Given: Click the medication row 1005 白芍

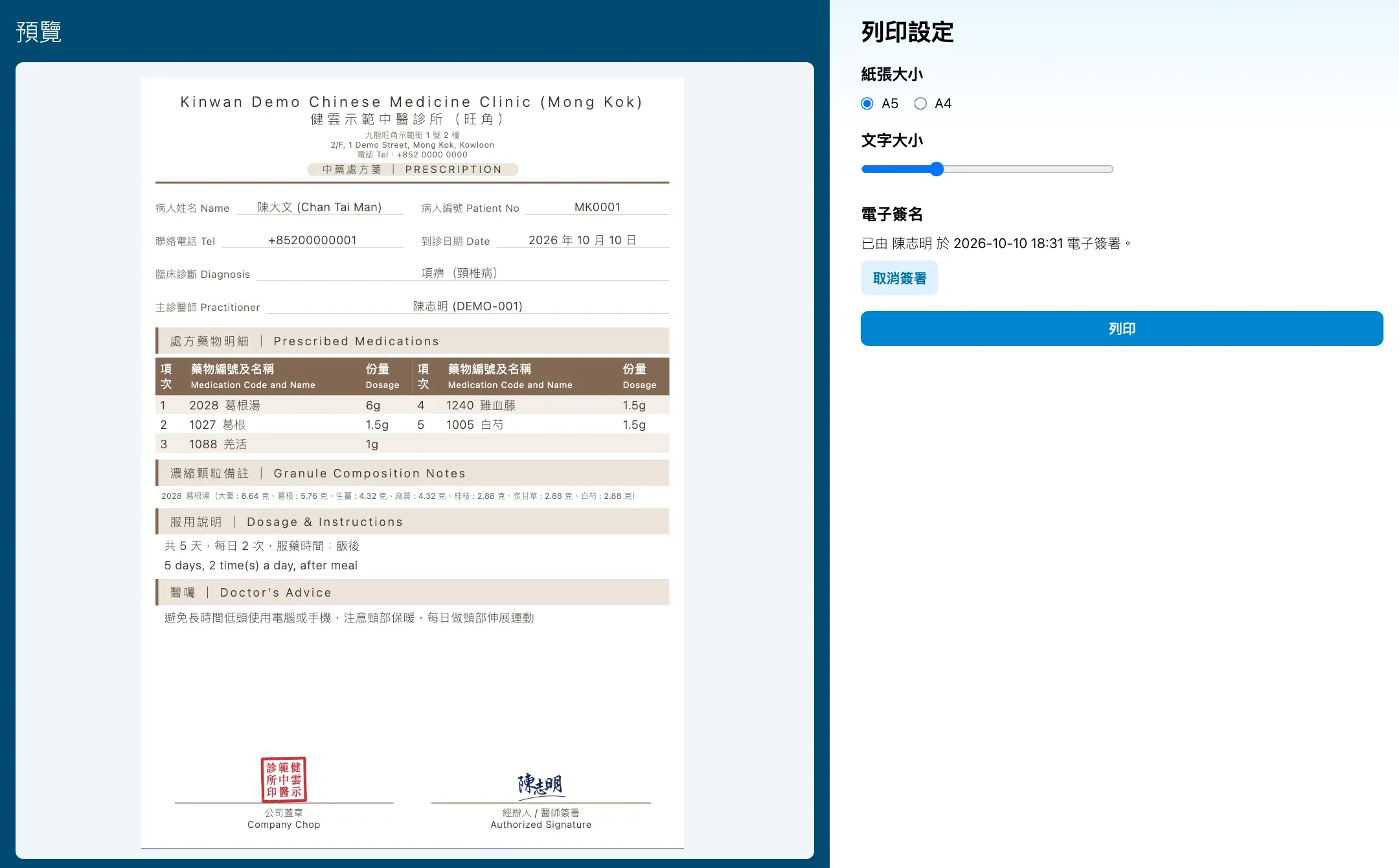Looking at the screenshot, I should [474, 425].
